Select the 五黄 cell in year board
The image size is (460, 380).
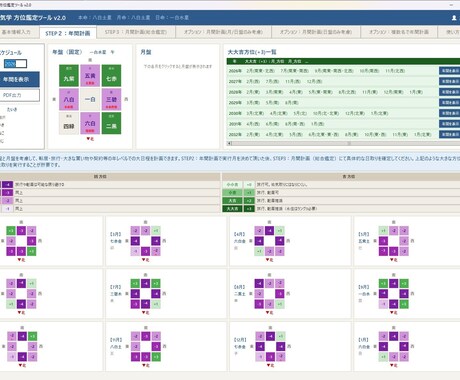[x=90, y=76]
